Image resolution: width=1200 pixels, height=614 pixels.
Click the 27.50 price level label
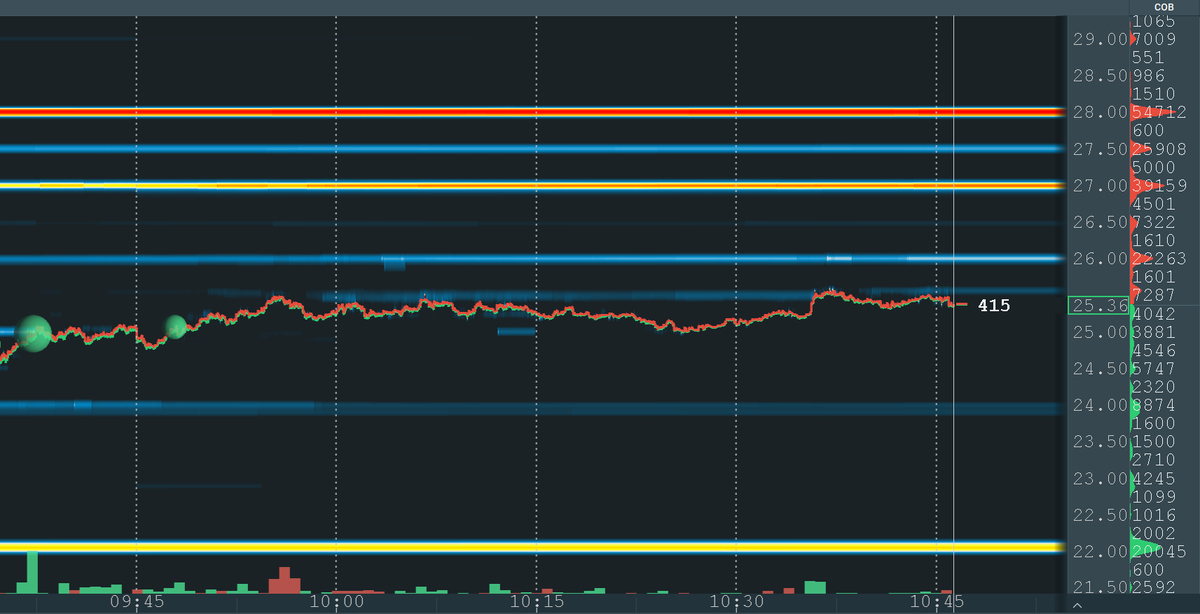(x=1100, y=149)
